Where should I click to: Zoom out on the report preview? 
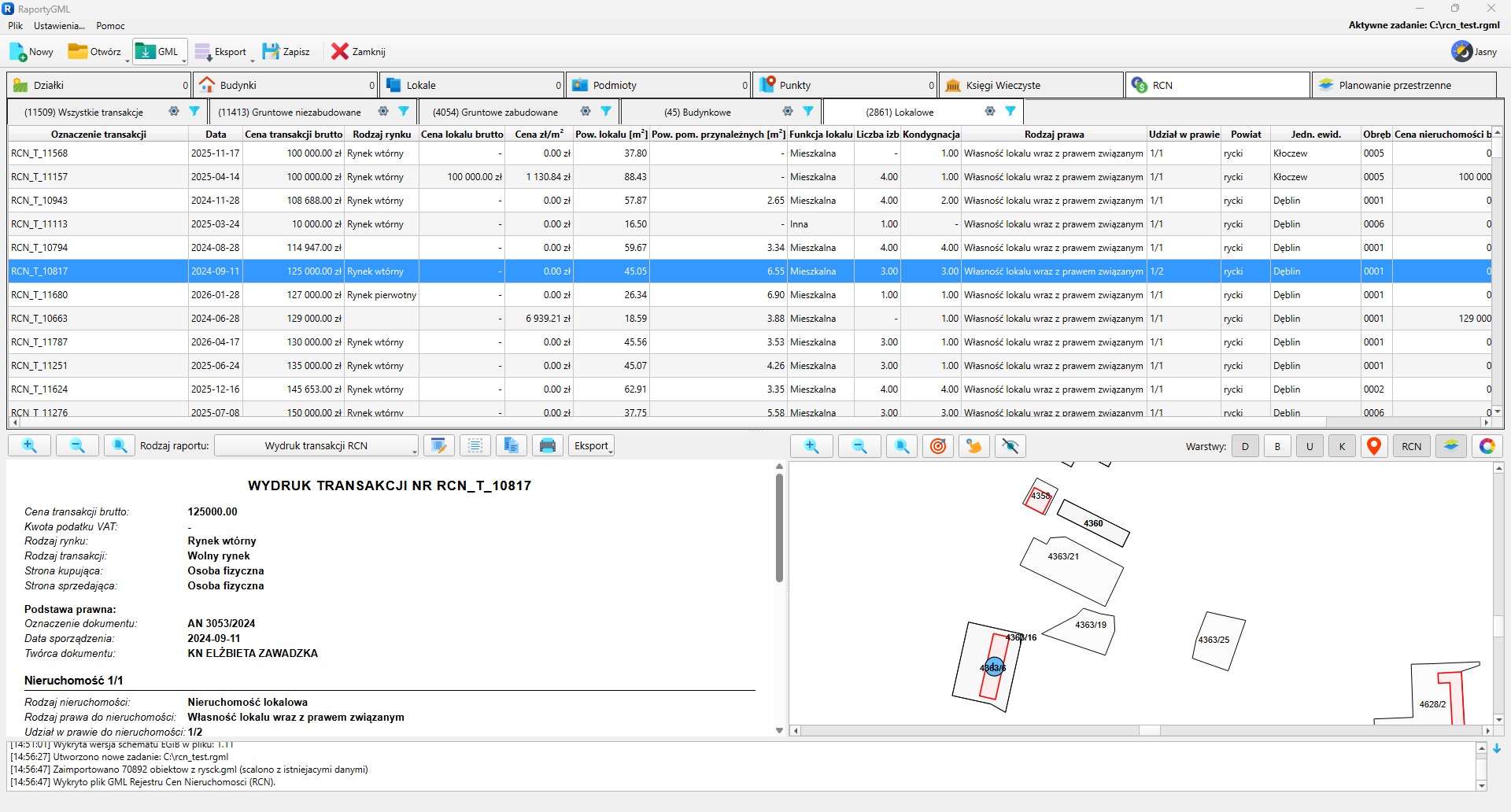(77, 446)
